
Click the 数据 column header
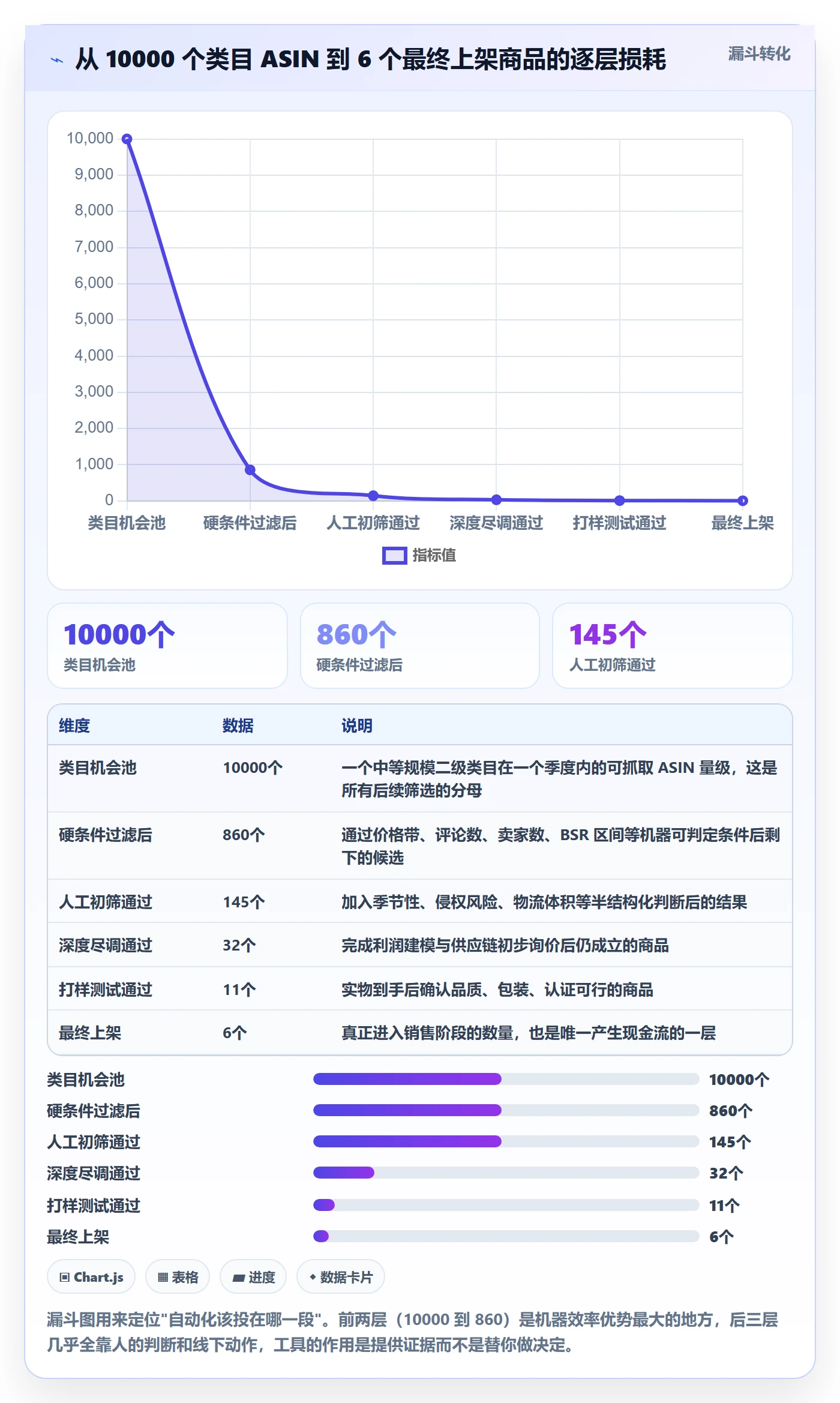coord(238,726)
